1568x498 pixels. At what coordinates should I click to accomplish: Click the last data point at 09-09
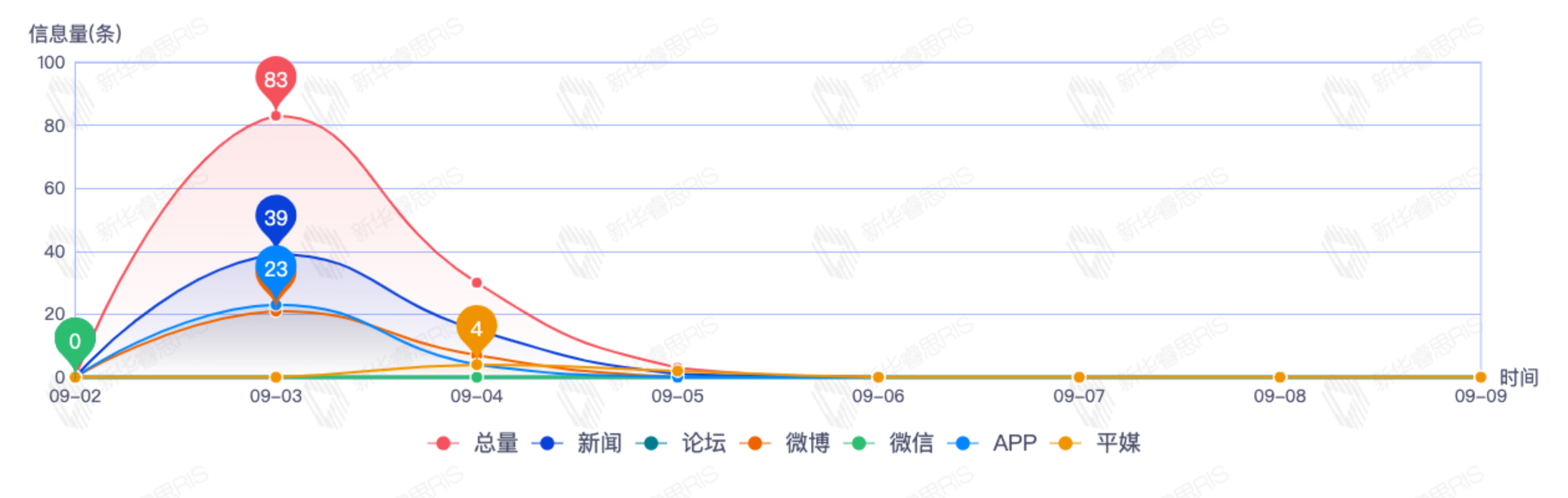(1480, 377)
